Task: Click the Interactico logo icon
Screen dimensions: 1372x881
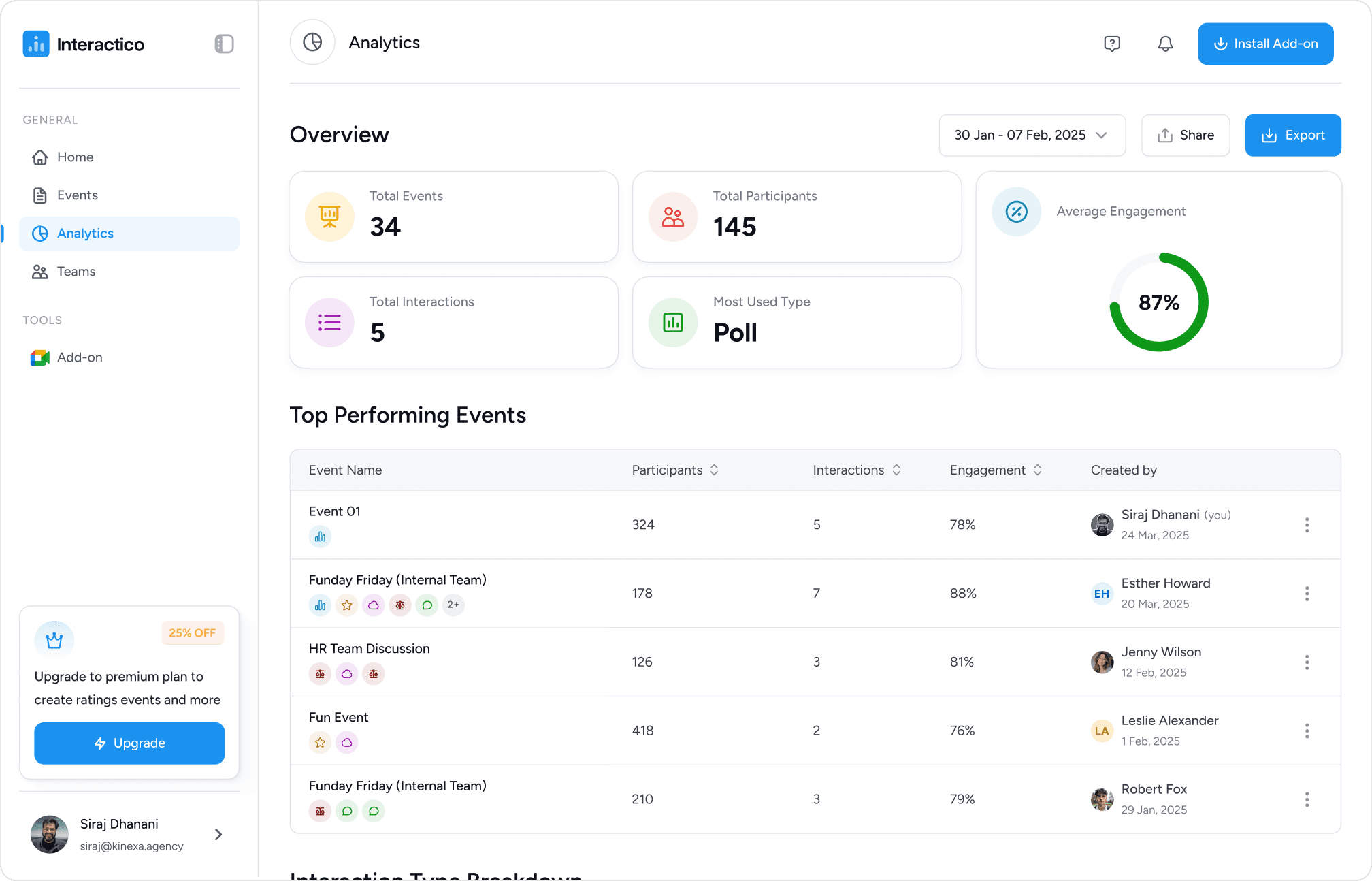Action: (36, 44)
